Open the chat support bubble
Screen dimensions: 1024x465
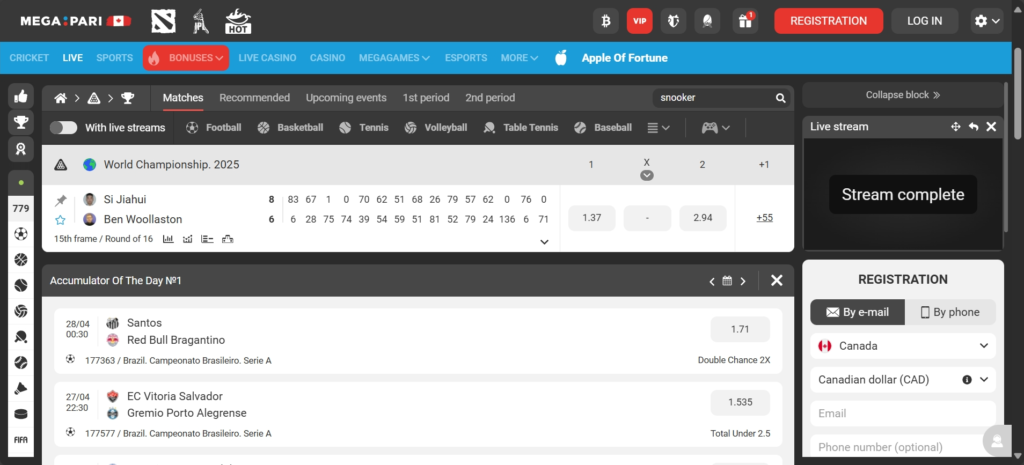click(x=997, y=441)
